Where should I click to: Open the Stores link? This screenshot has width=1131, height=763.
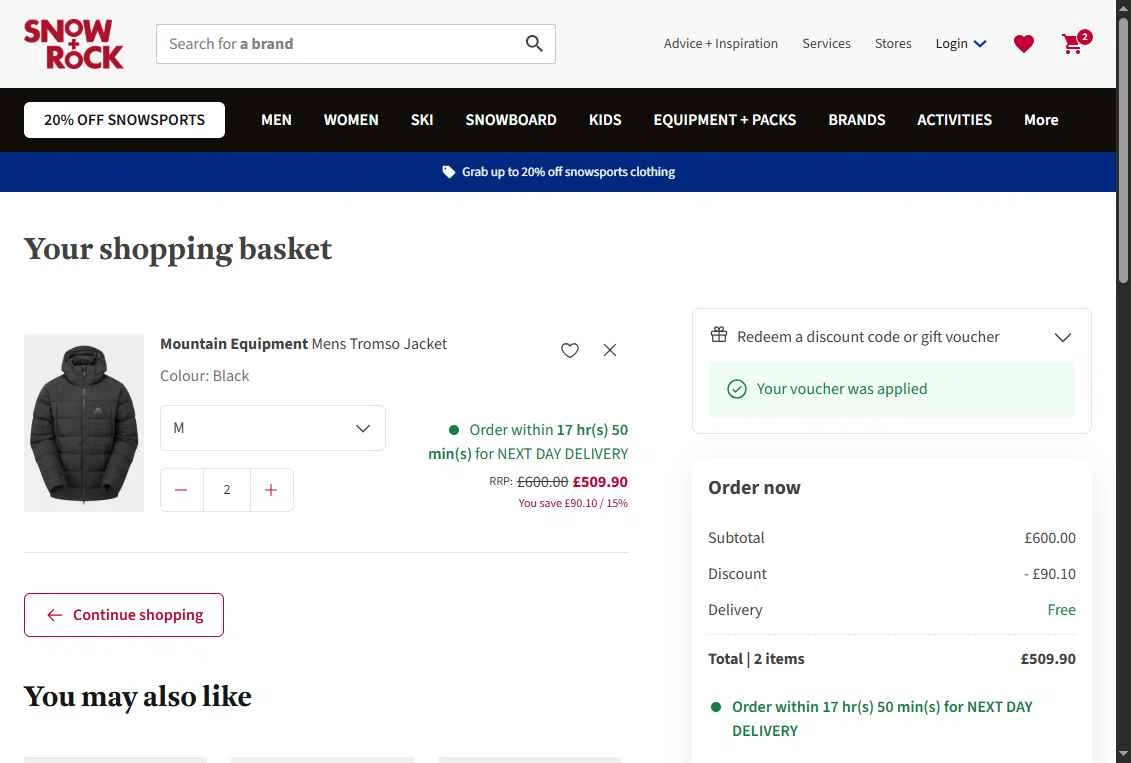(893, 43)
